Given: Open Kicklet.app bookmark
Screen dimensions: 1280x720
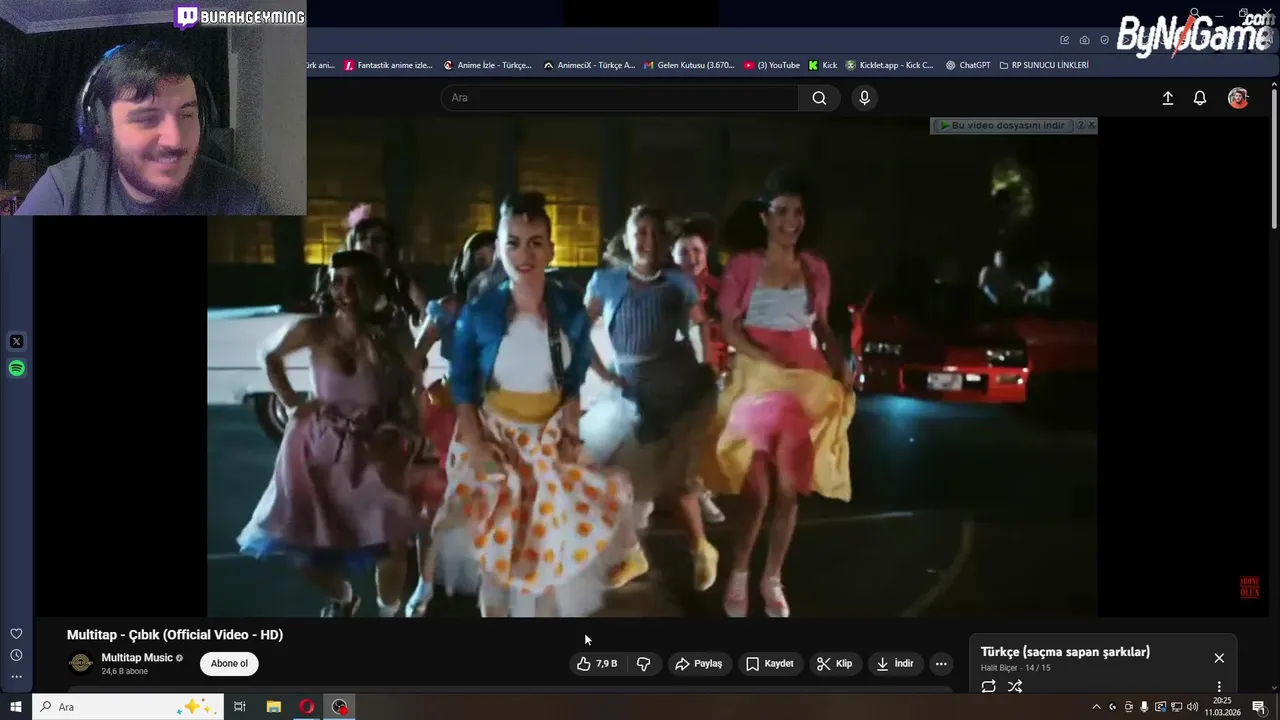Looking at the screenshot, I should pyautogui.click(x=889, y=65).
